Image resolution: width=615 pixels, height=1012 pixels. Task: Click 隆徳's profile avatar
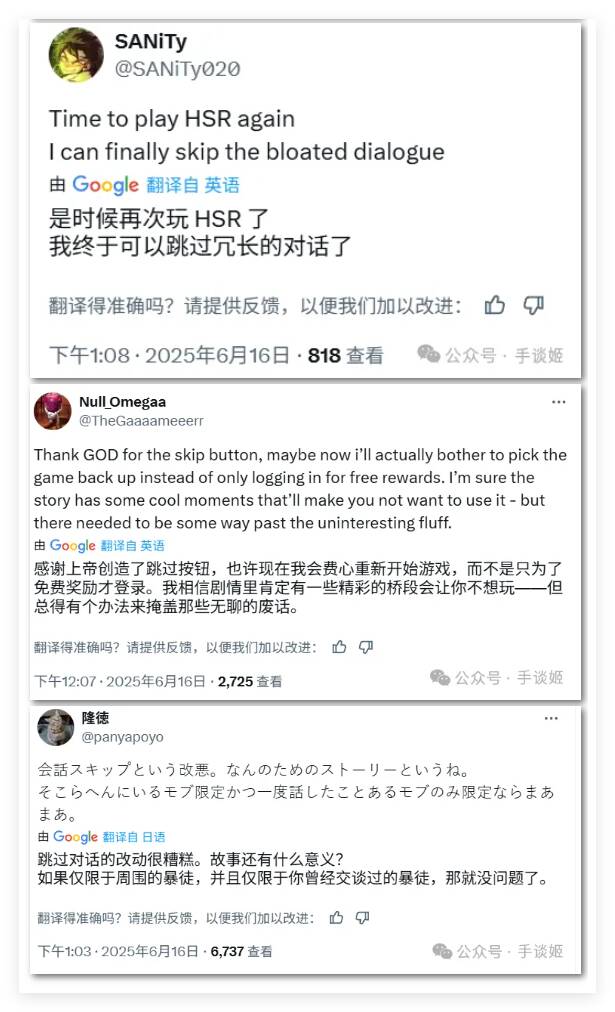point(56,727)
